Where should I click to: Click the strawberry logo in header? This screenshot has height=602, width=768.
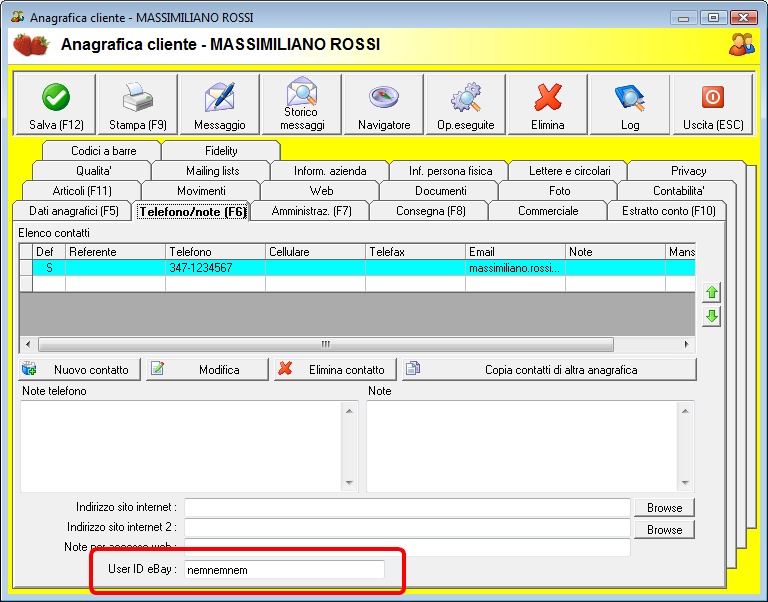(31, 45)
